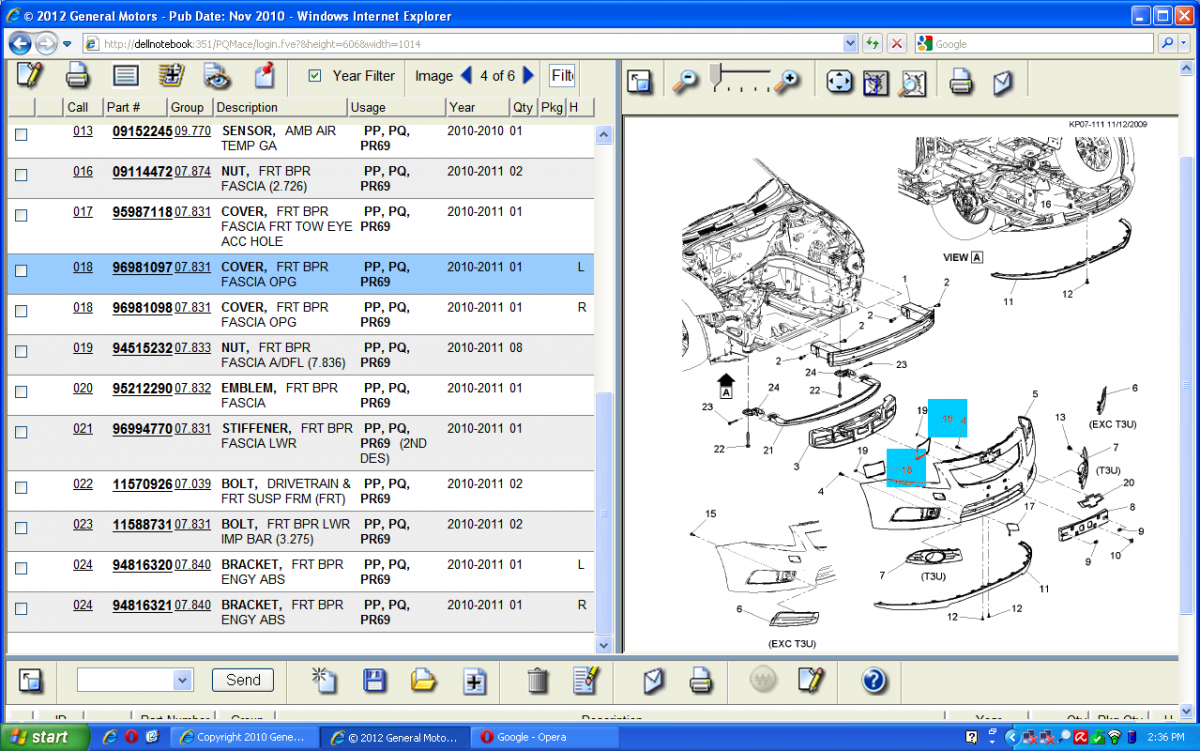Uncheck the Year Filter checkbox

click(315, 76)
